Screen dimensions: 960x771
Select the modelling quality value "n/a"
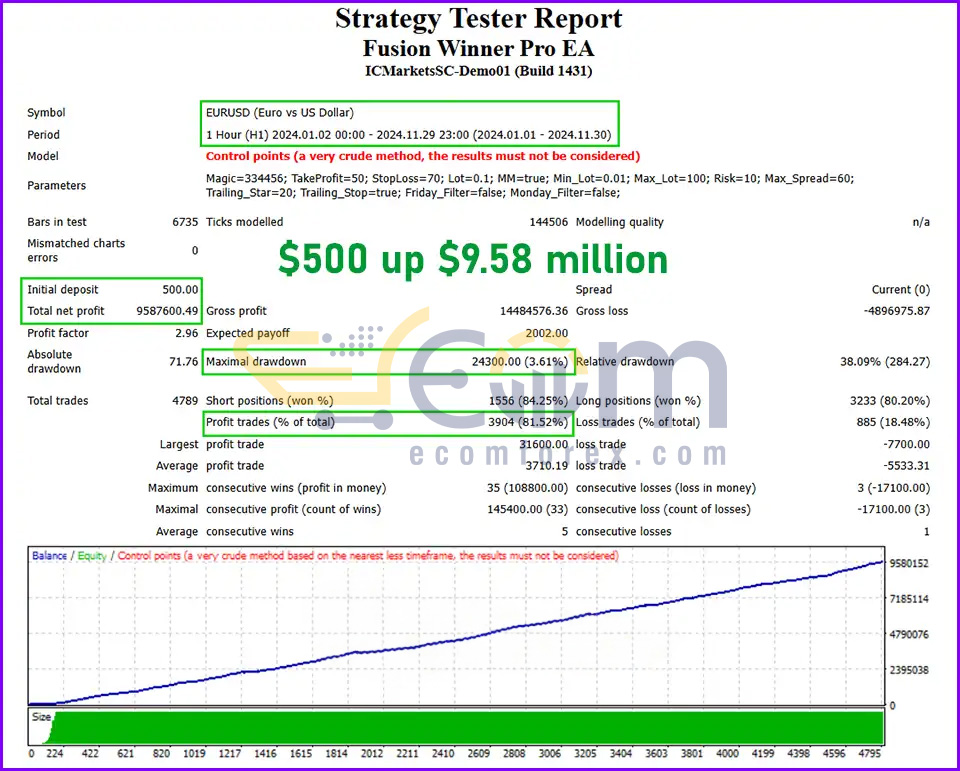click(921, 222)
